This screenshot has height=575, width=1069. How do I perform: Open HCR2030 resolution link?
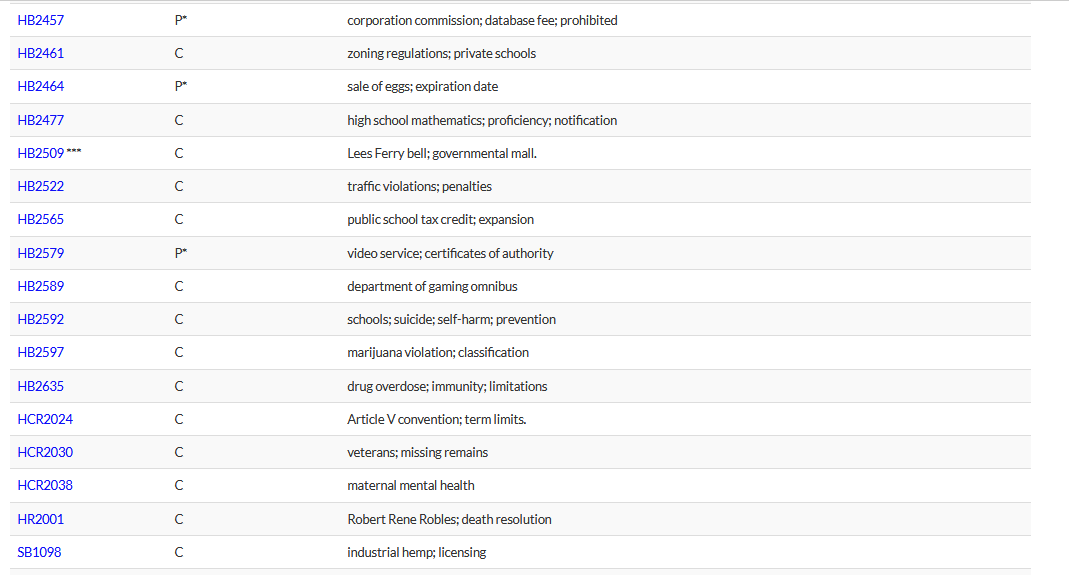[45, 452]
